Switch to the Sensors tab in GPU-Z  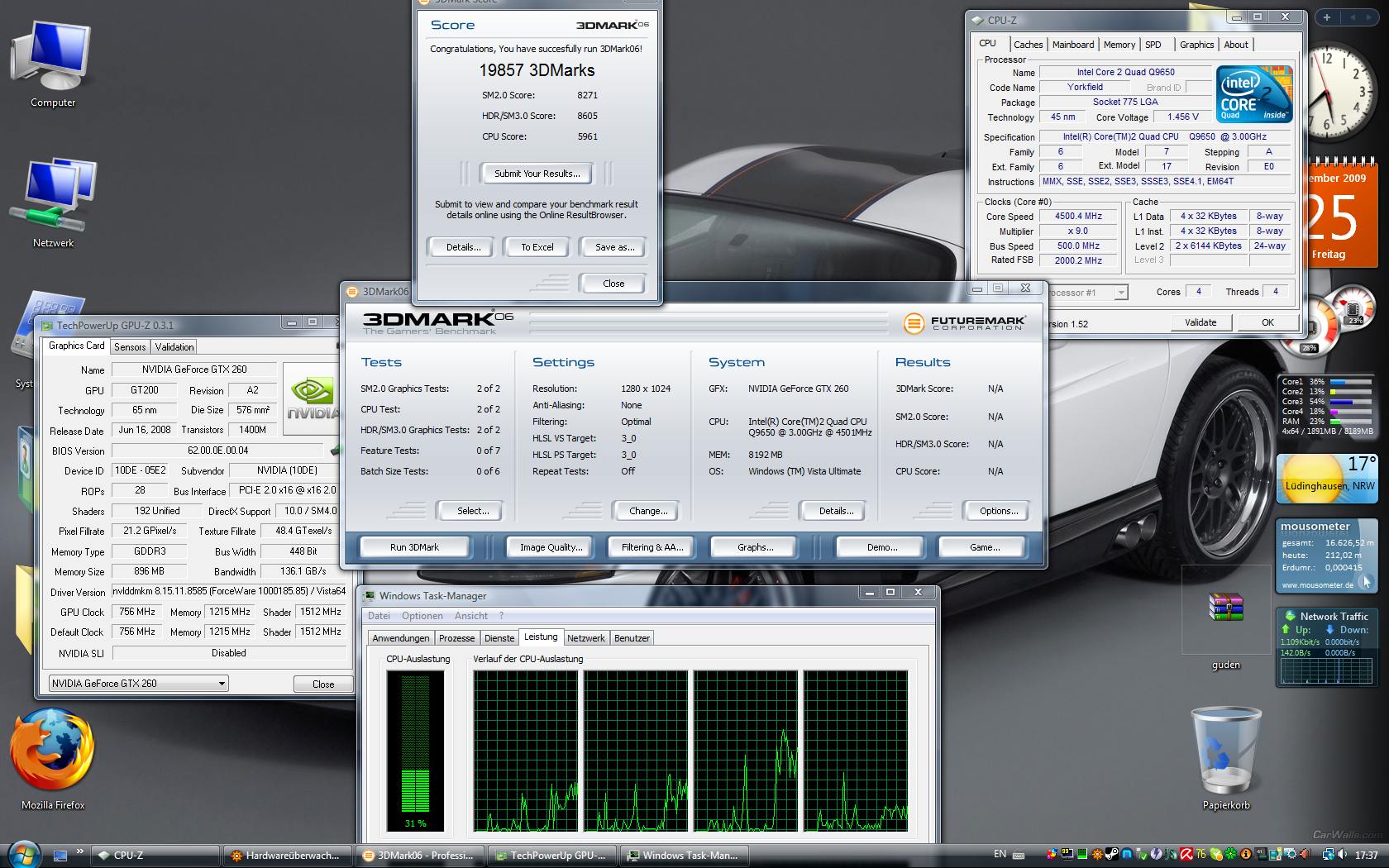click(x=130, y=347)
